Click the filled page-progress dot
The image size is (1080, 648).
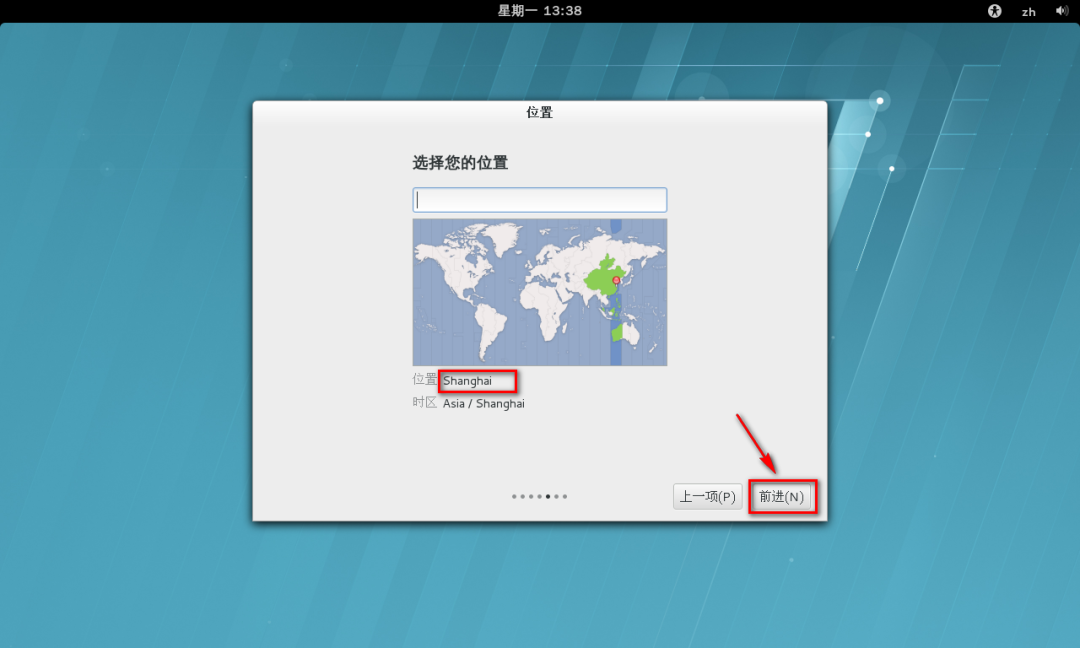pyautogui.click(x=548, y=496)
